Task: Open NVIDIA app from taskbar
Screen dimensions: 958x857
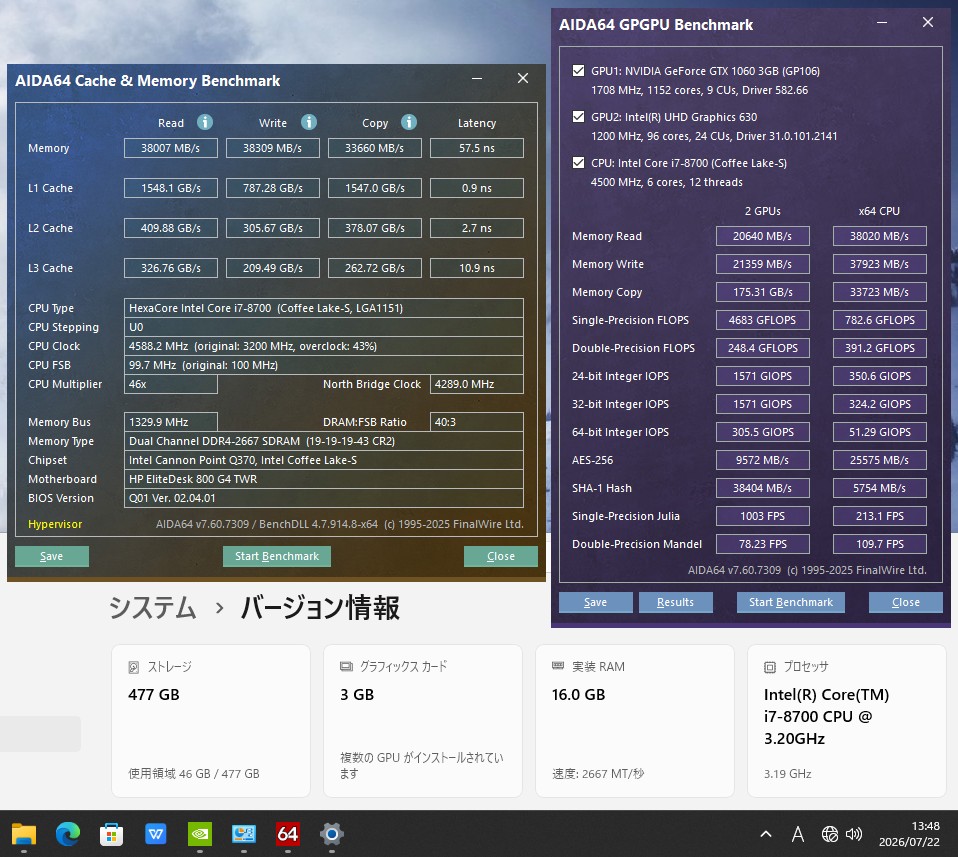Action: (x=200, y=834)
